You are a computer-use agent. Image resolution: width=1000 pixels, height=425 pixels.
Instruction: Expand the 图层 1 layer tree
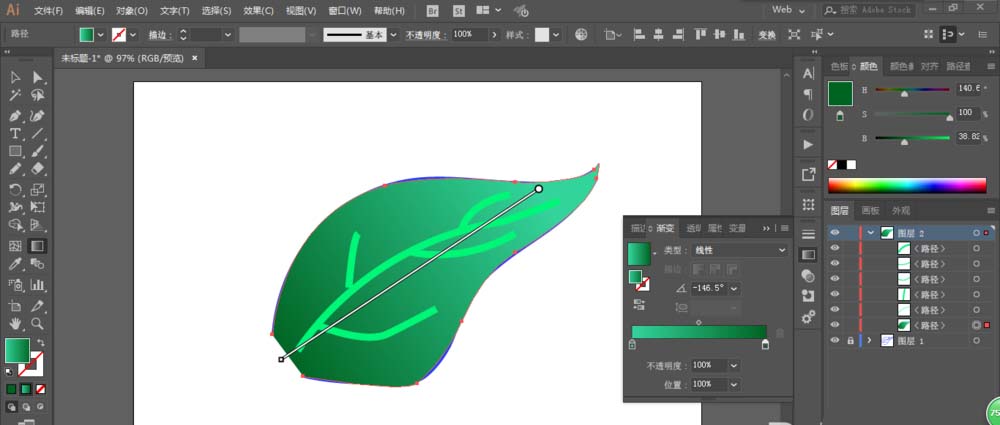tap(870, 341)
